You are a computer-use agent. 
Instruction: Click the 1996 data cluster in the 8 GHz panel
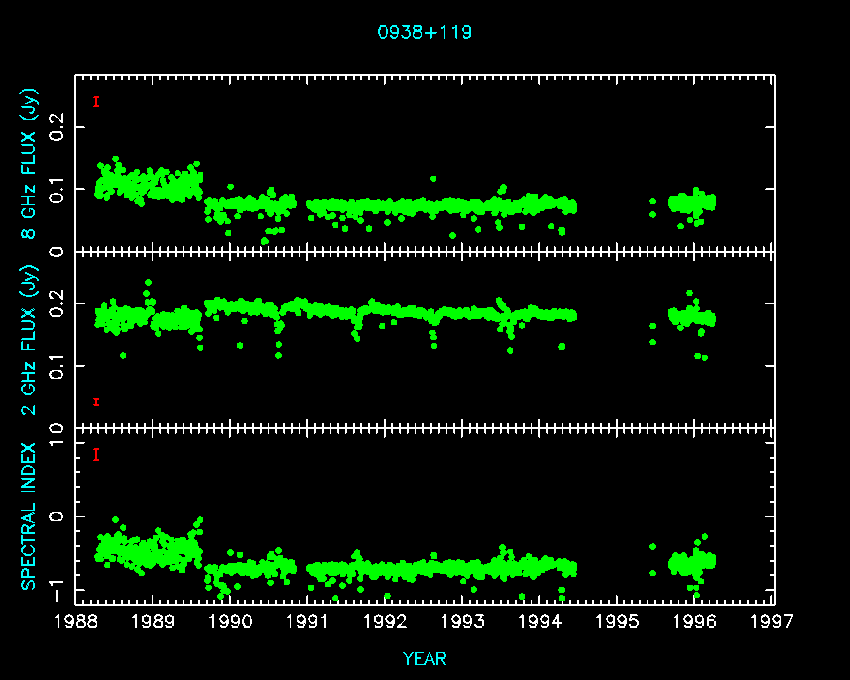pos(692,202)
